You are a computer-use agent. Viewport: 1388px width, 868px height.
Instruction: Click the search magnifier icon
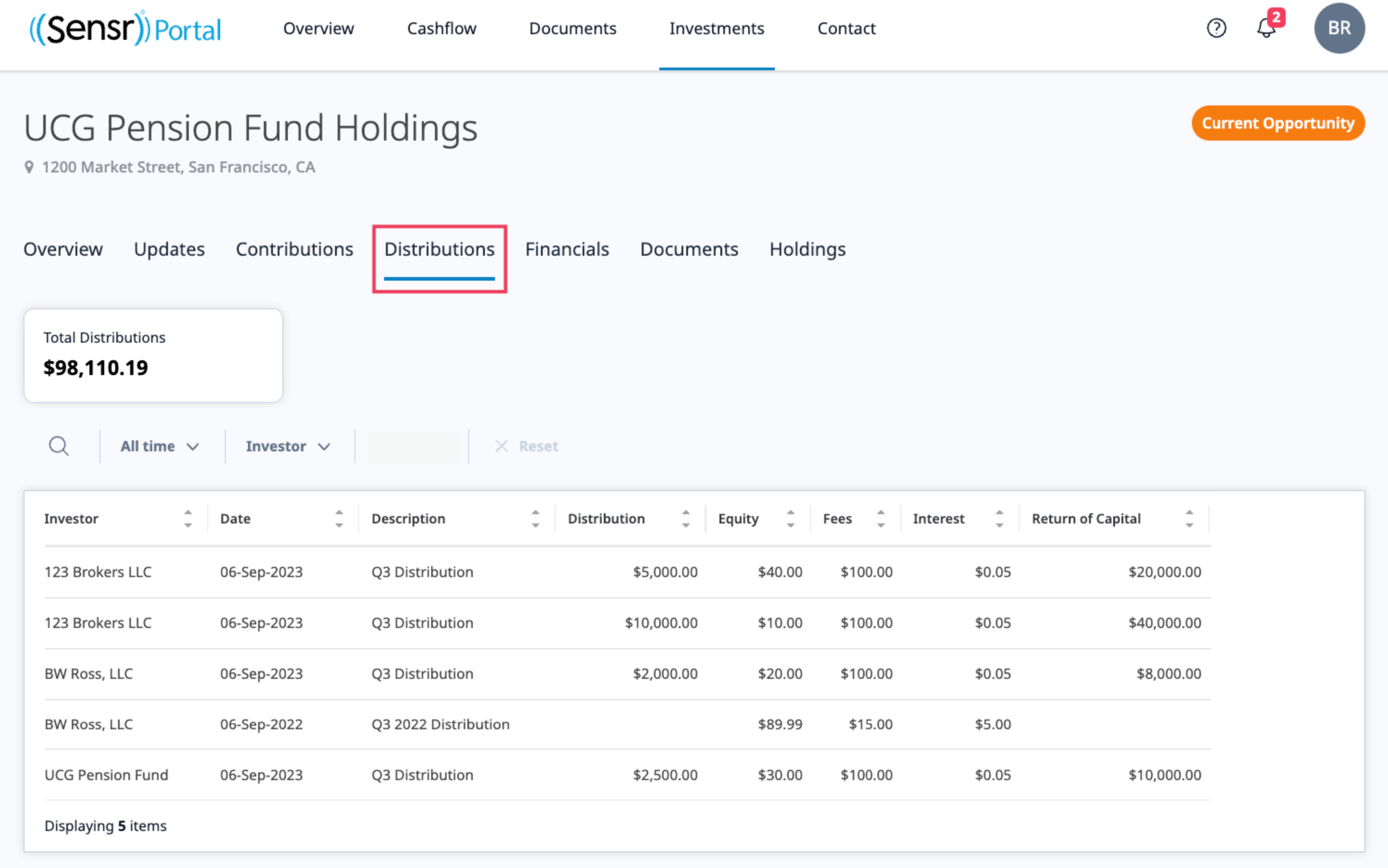tap(59, 446)
